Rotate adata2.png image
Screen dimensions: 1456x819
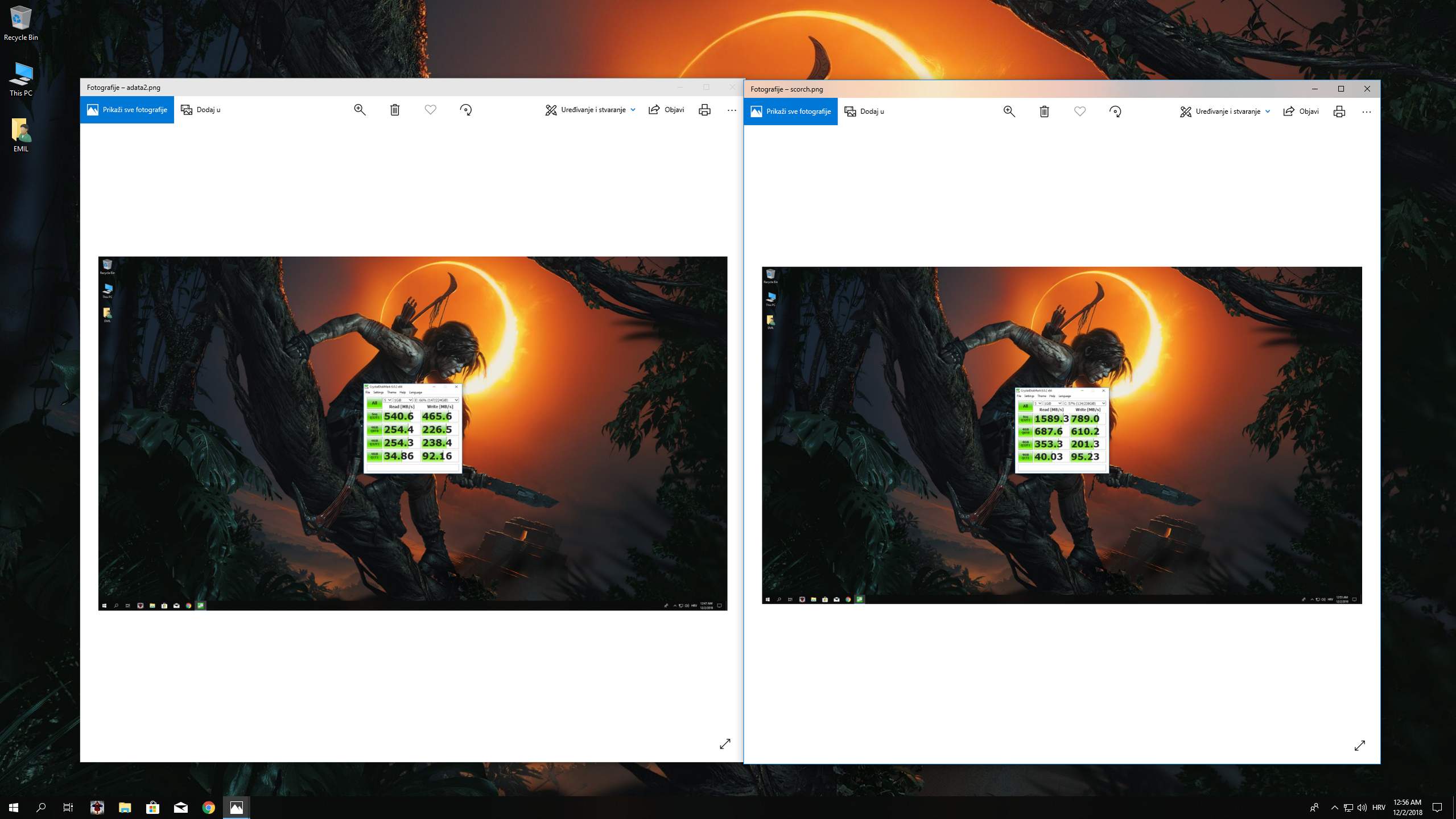[x=465, y=110]
